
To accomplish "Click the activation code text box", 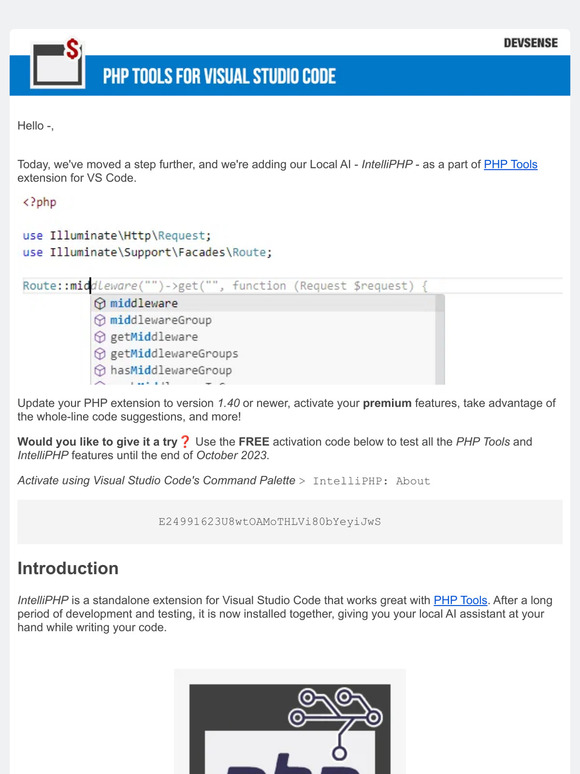I will point(290,522).
